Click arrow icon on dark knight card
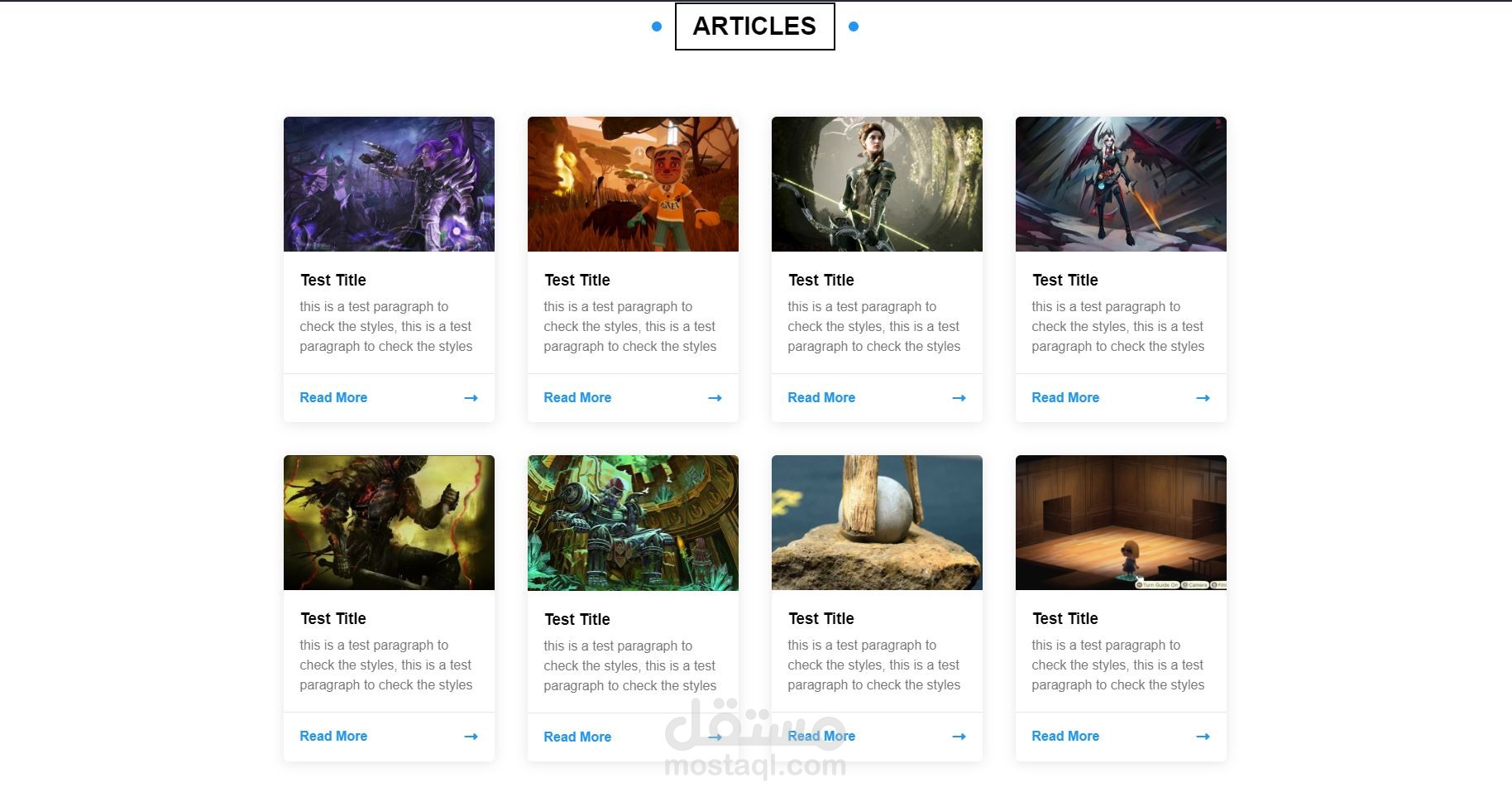 pos(471,737)
